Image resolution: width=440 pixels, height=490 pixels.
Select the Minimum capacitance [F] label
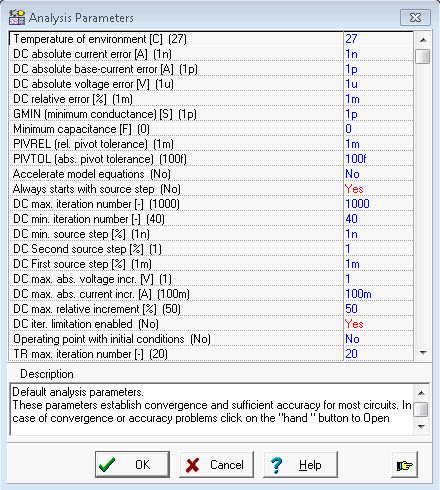pyautogui.click(x=81, y=129)
